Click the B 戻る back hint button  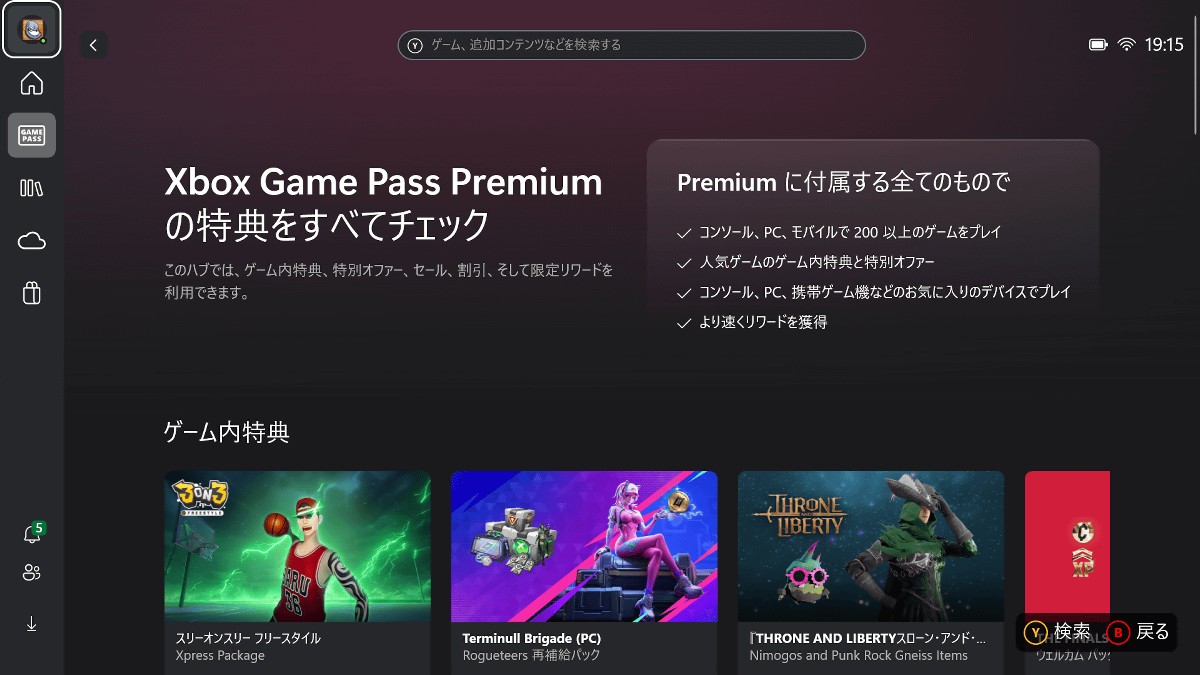pos(1138,632)
